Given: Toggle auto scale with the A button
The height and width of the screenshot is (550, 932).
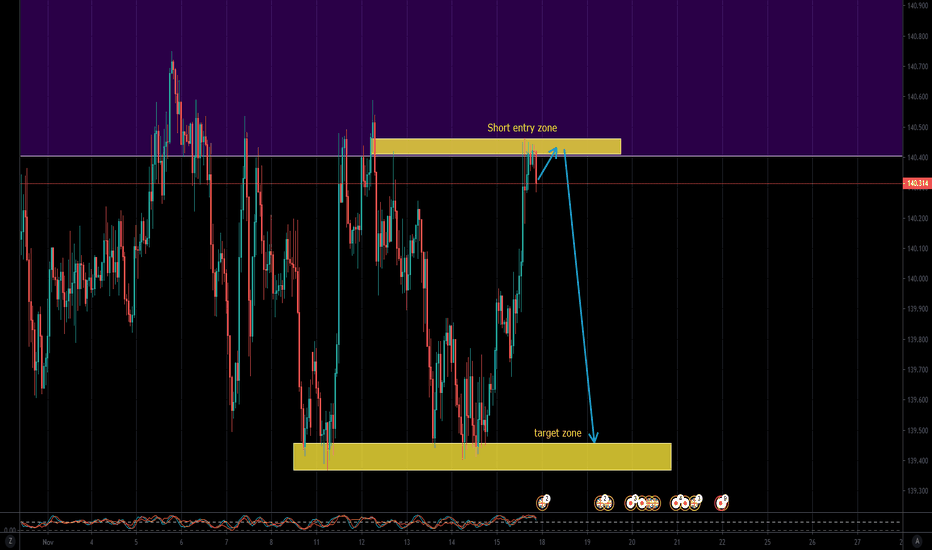Looking at the screenshot, I should click(916, 541).
